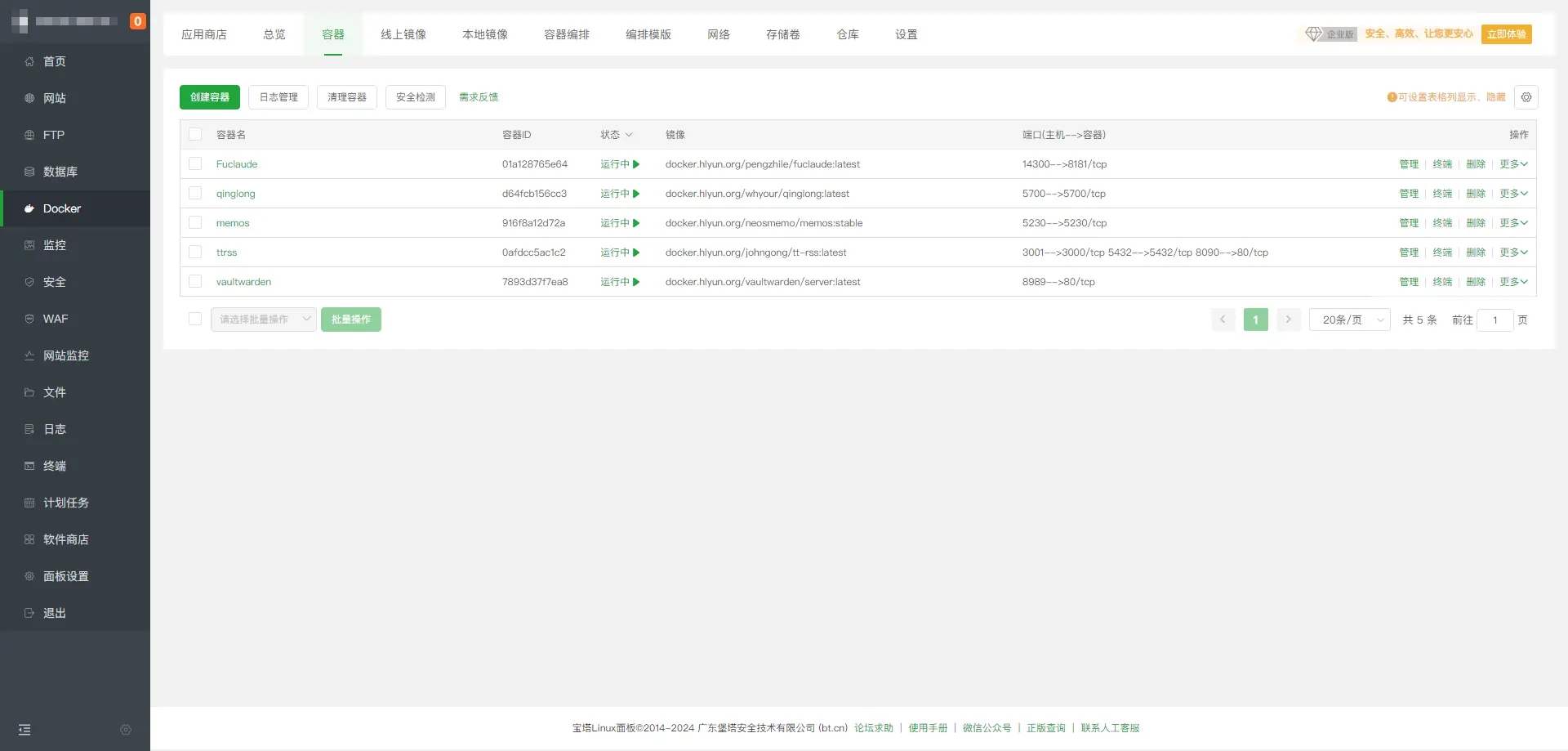Image resolution: width=1568 pixels, height=751 pixels.
Task: Toggle the select-all checkbox in table header
Action: point(195,135)
